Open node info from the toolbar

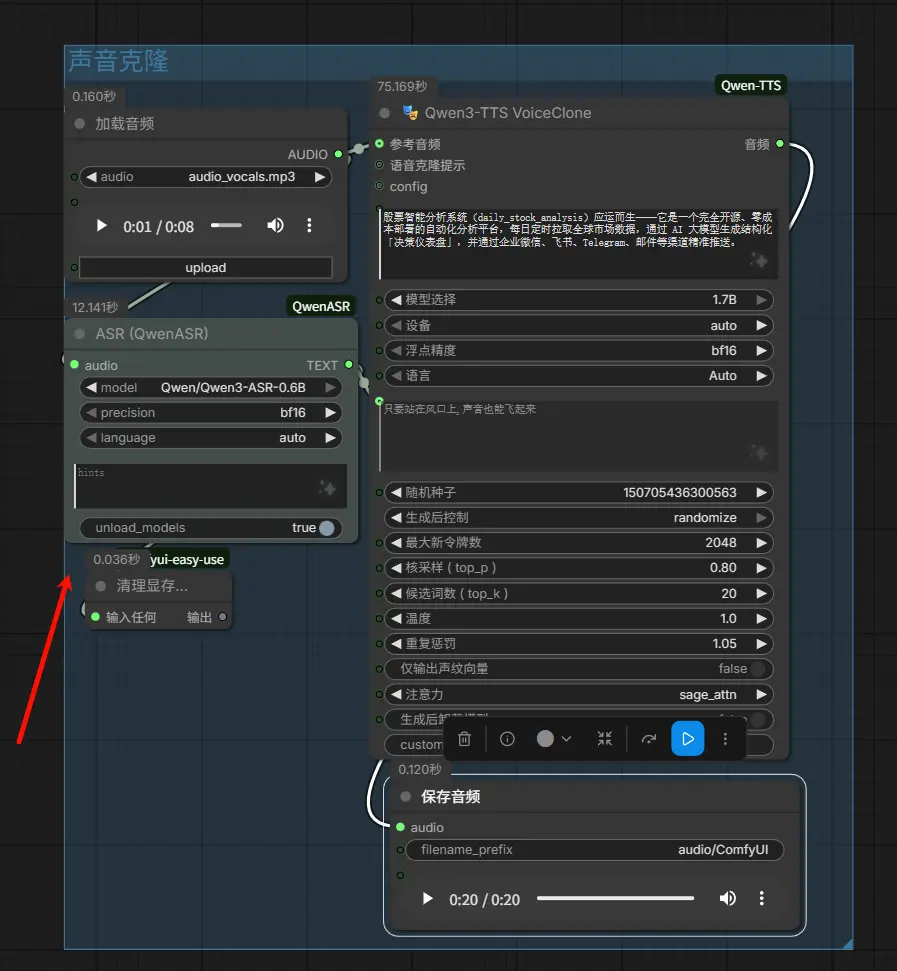pyautogui.click(x=507, y=739)
